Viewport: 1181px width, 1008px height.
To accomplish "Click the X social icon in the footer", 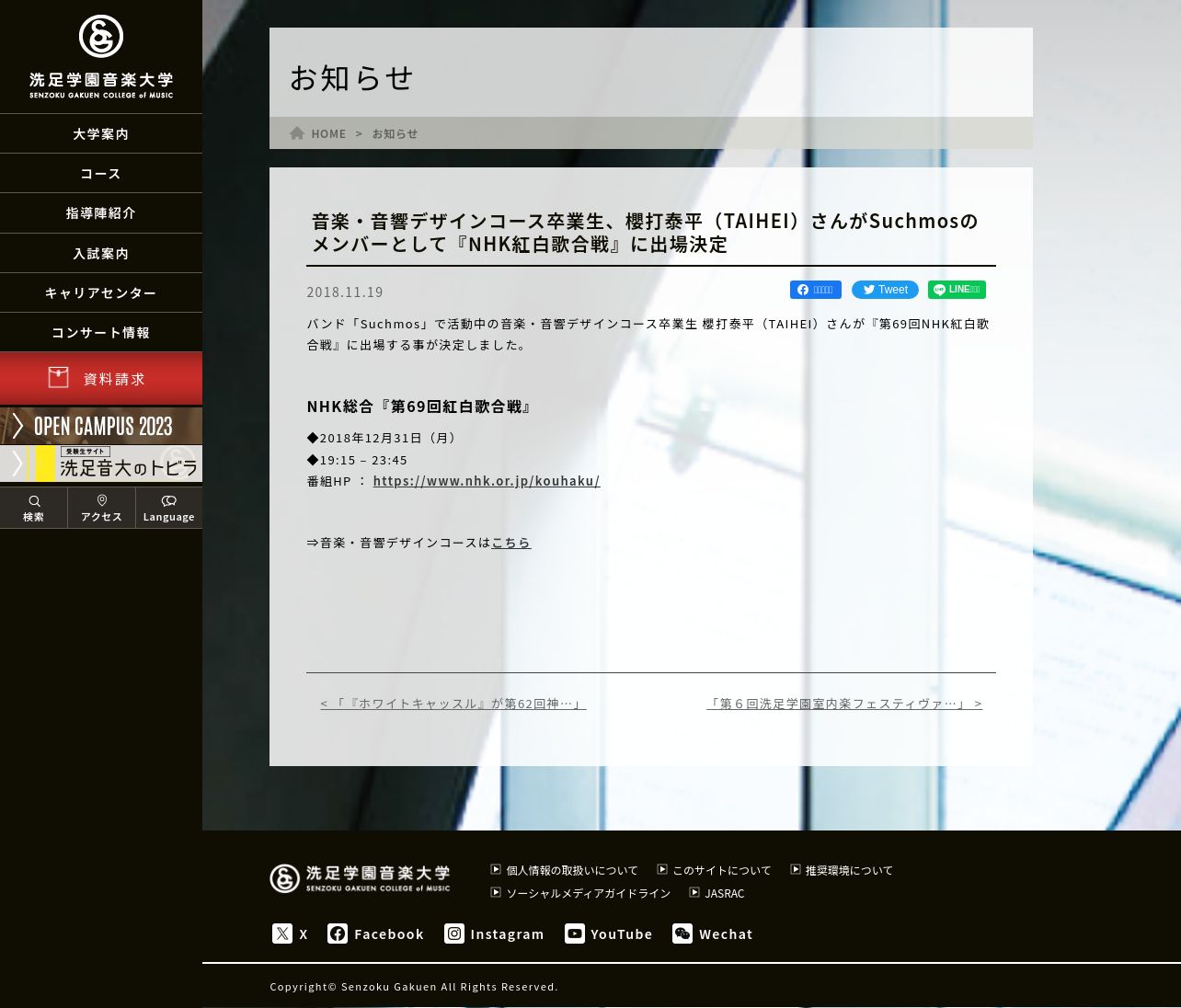I will click(x=282, y=934).
